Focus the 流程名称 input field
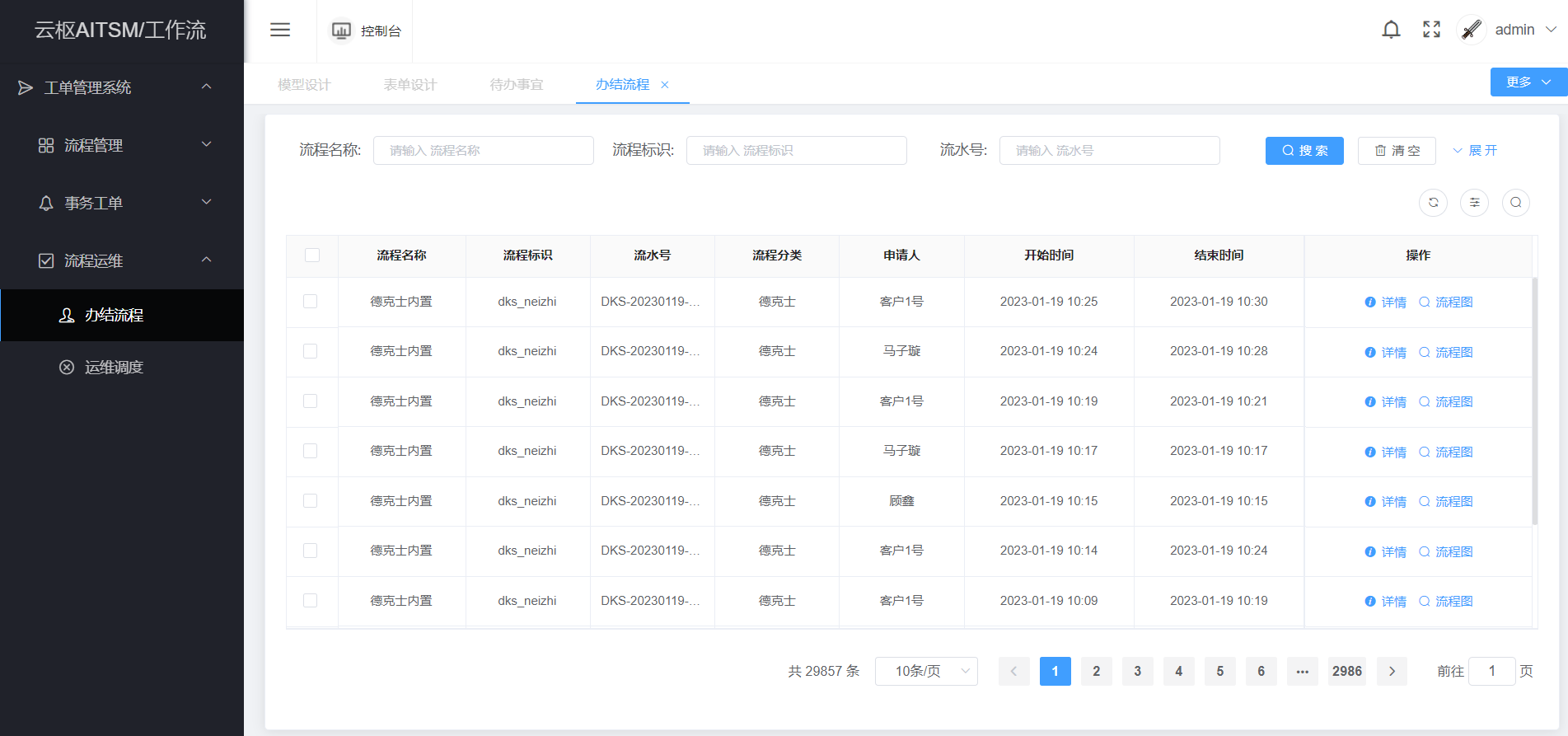This screenshot has height=736, width=1568. 484,151
